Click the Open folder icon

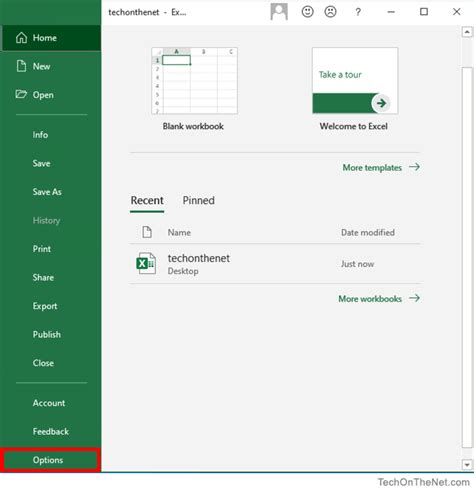coord(21,94)
